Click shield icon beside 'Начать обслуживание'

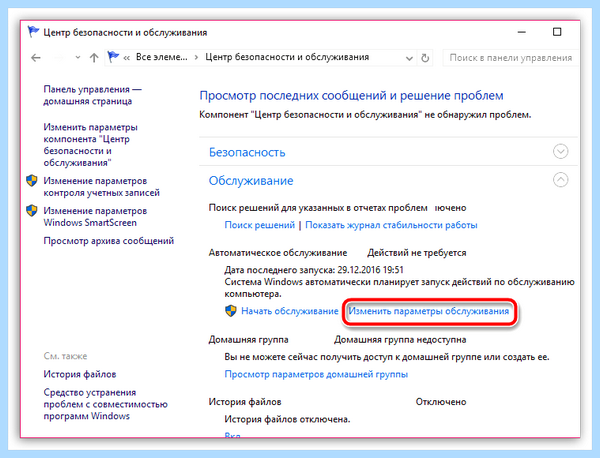coord(231,311)
